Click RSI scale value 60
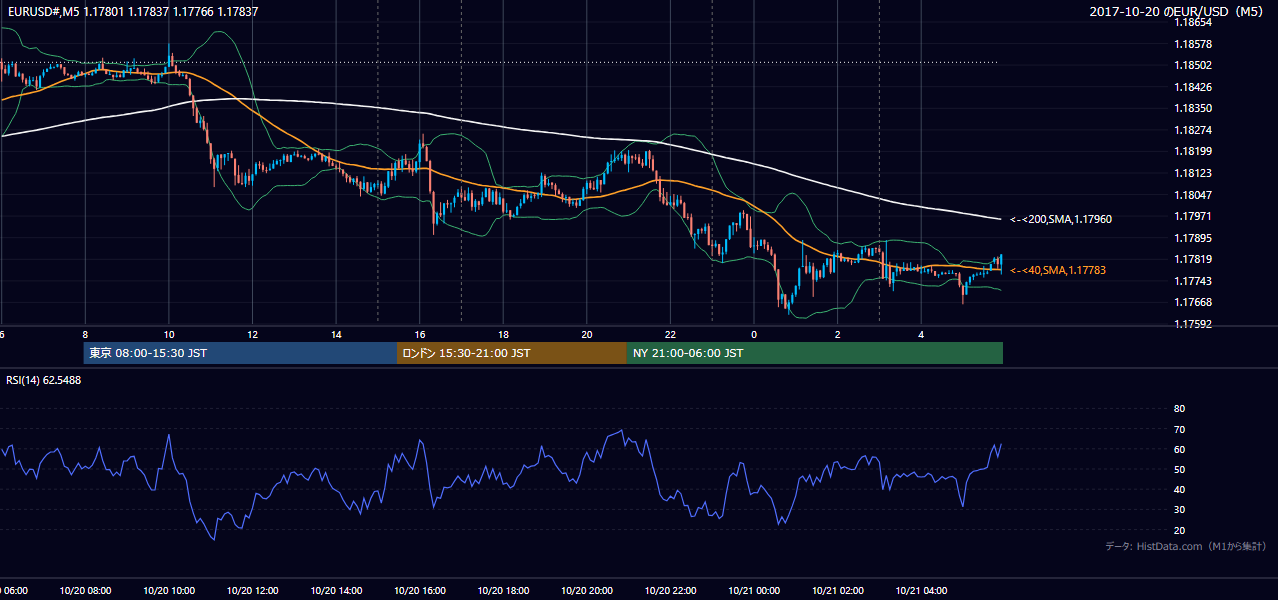Screen dimensions: 1278x600 coord(1179,450)
